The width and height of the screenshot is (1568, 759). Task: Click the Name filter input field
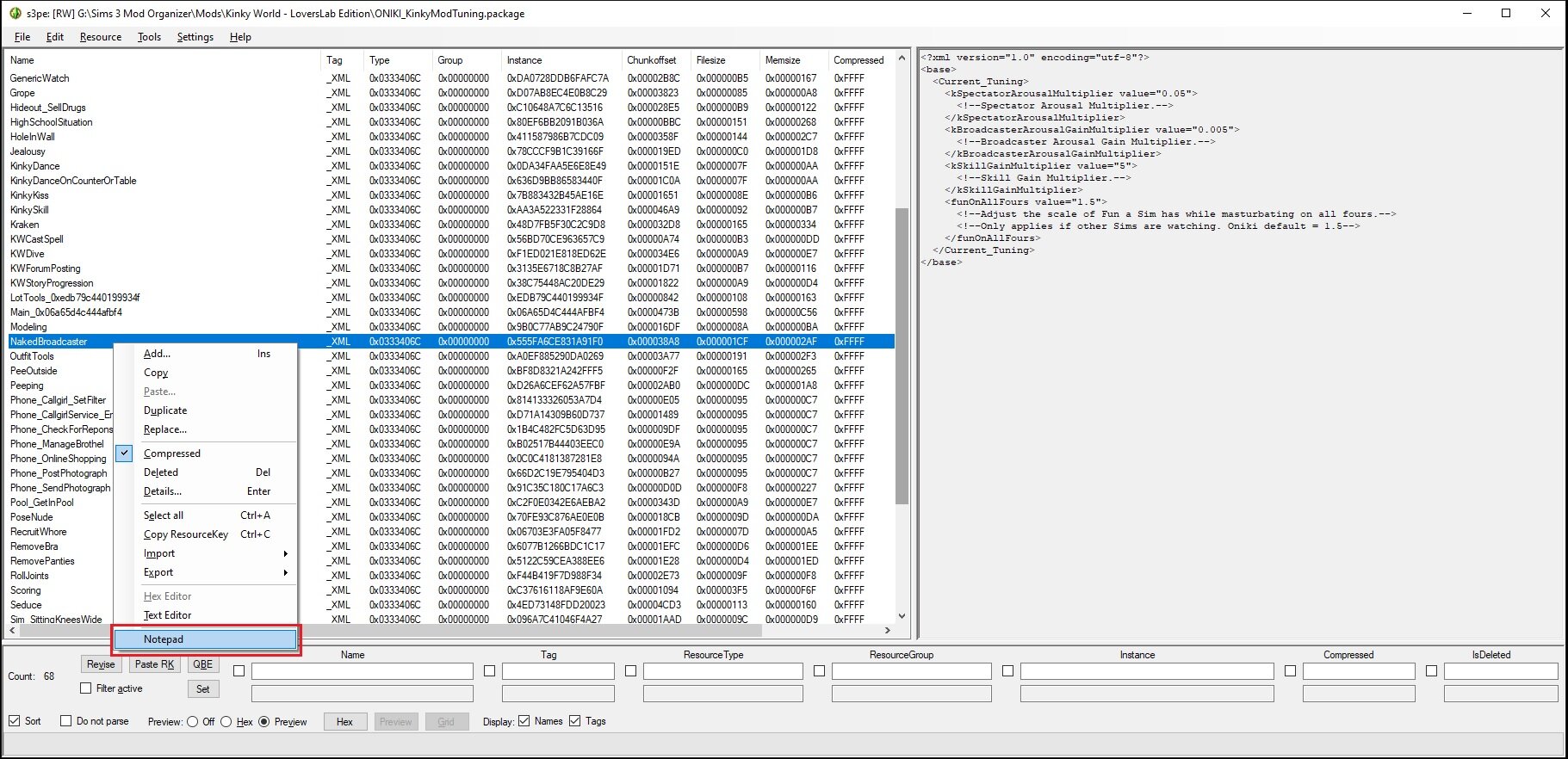362,671
